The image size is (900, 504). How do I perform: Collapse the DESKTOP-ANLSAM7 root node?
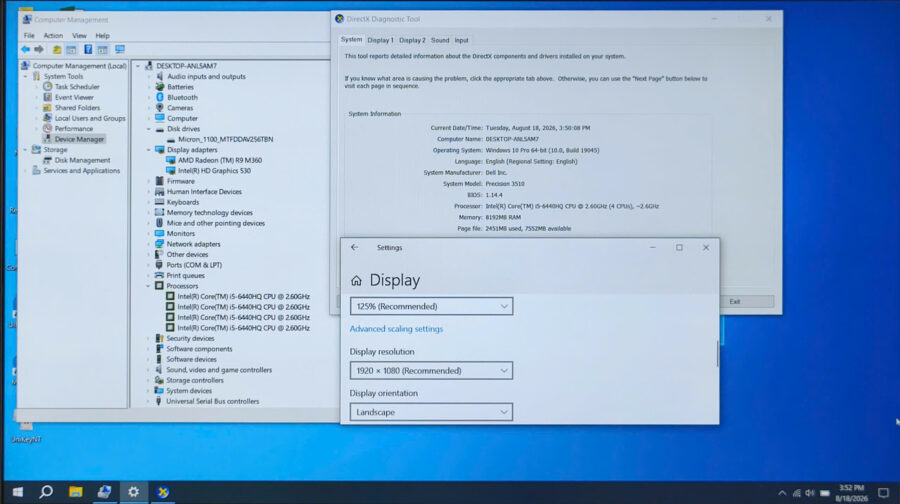(138, 66)
